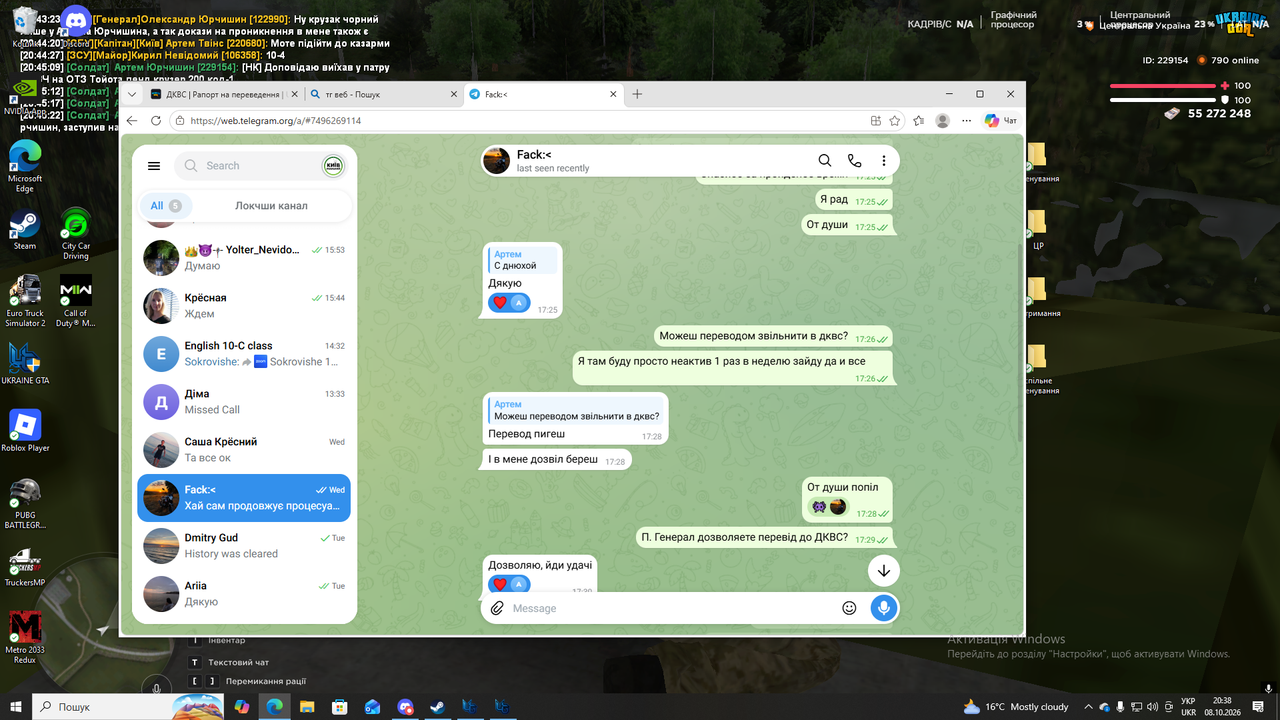Focus the Message input box
The width and height of the screenshot is (1280, 720).
[x=670, y=608]
